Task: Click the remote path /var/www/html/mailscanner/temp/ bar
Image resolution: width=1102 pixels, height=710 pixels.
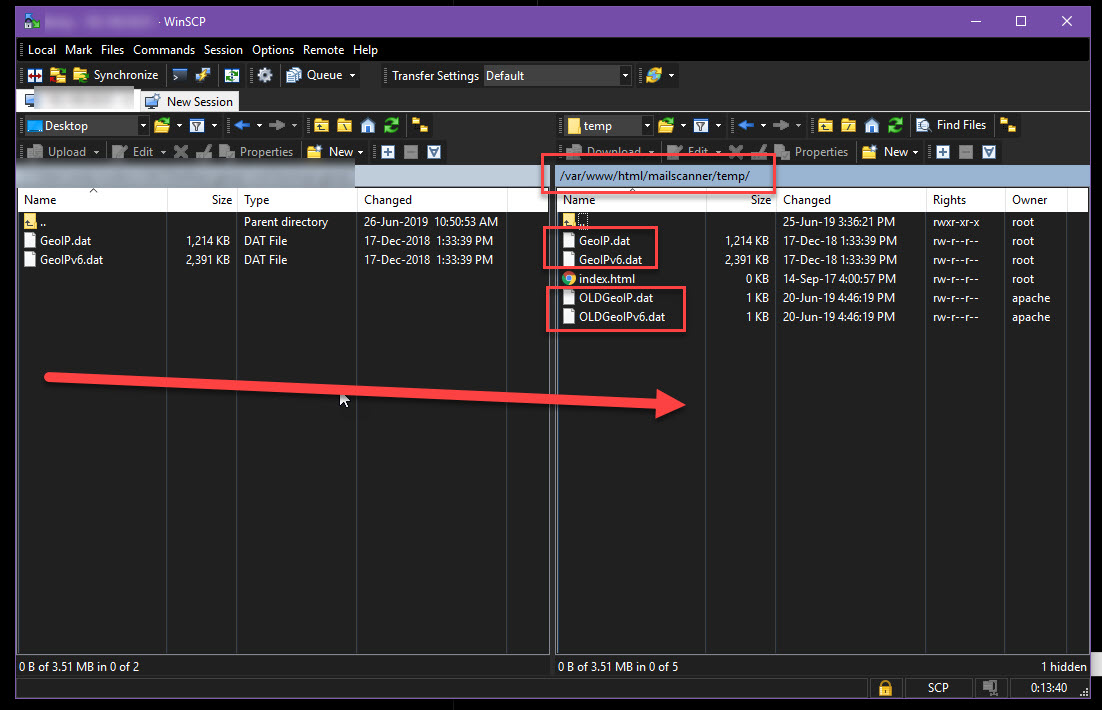Action: tap(655, 176)
